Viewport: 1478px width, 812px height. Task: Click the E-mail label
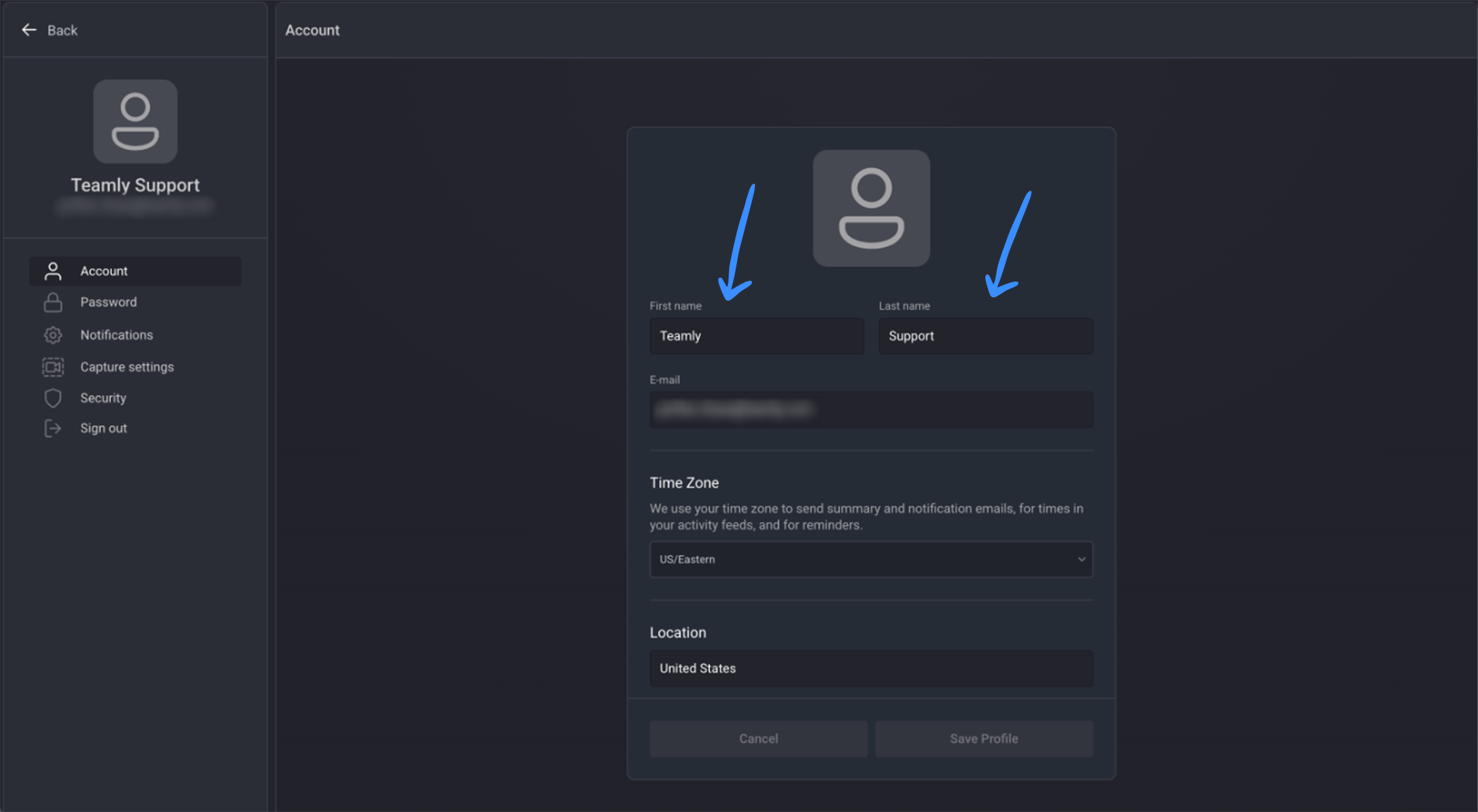pyautogui.click(x=664, y=379)
